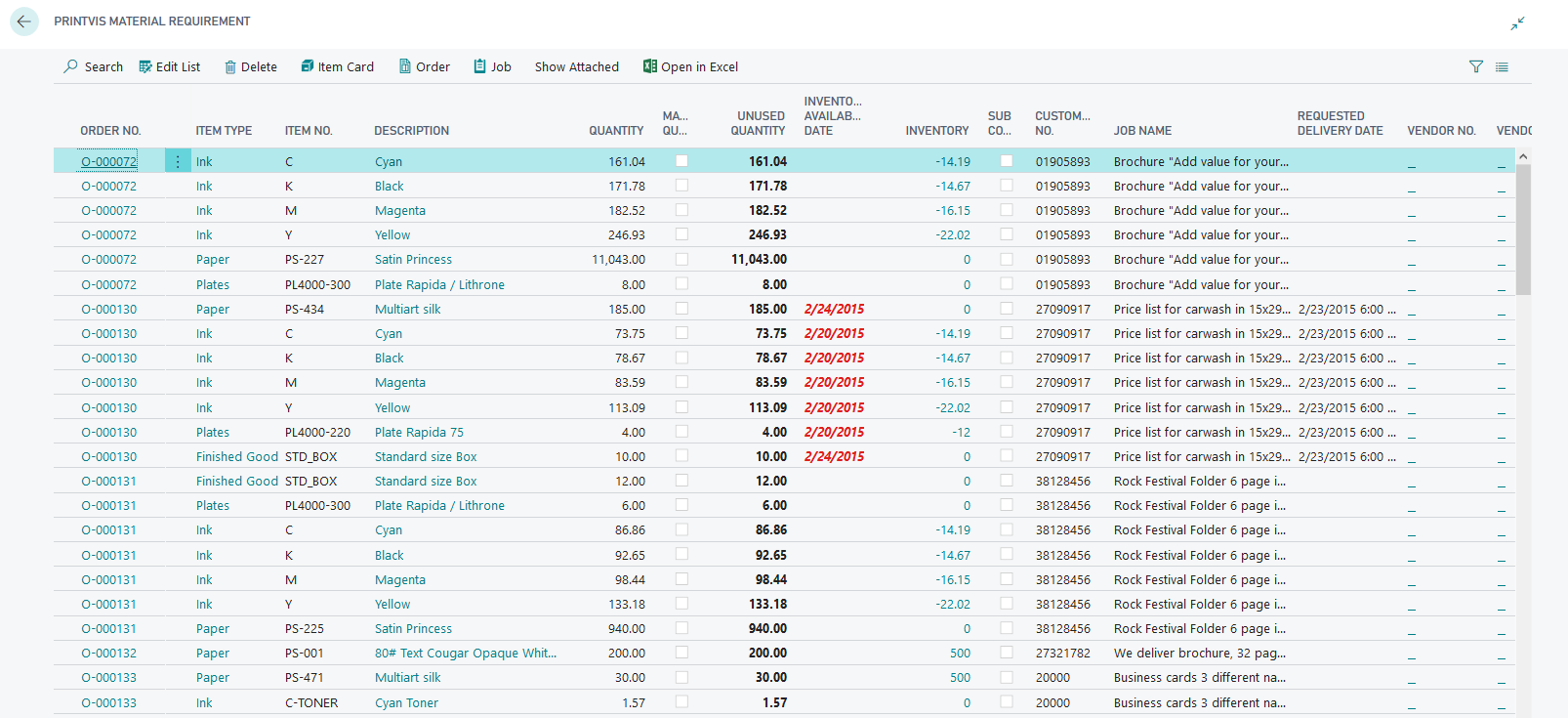This screenshot has width=1568, height=718.
Task: Open the Item No. column header menu
Action: (309, 131)
